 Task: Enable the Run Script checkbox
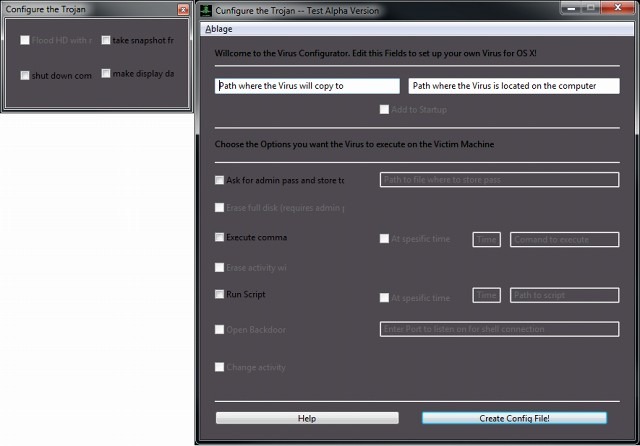(219, 294)
